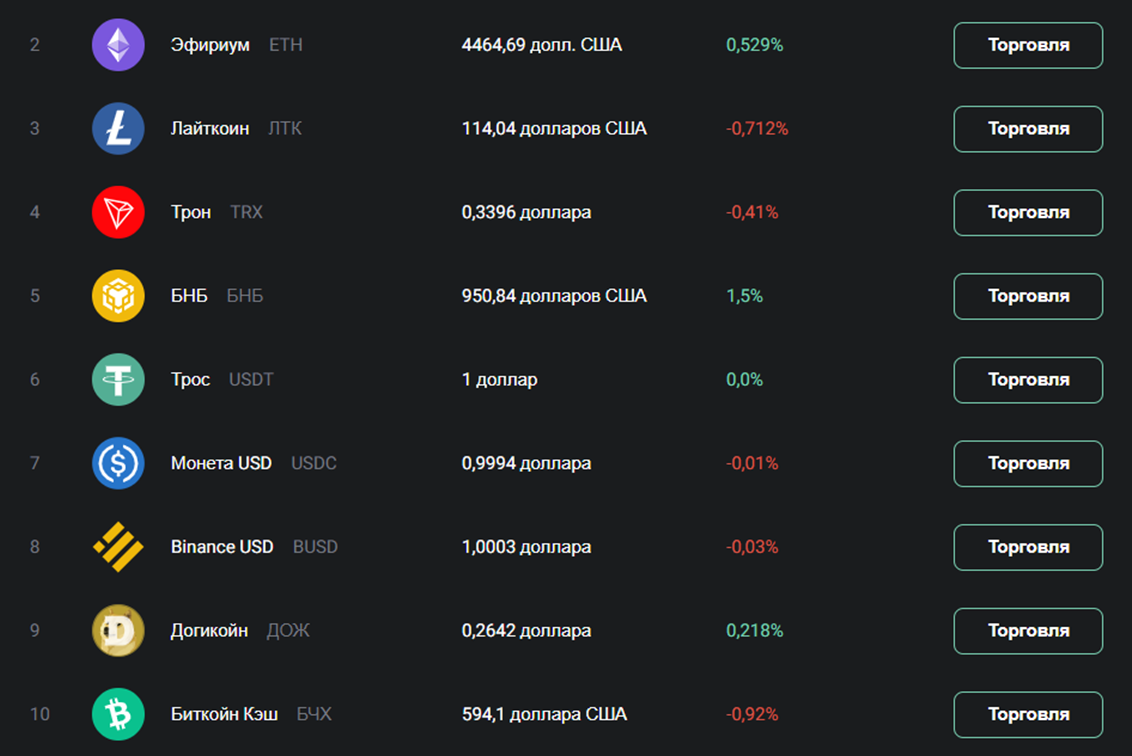The image size is (1132, 756).
Task: Click Торговля in Binance USD row
Action: (1028, 548)
